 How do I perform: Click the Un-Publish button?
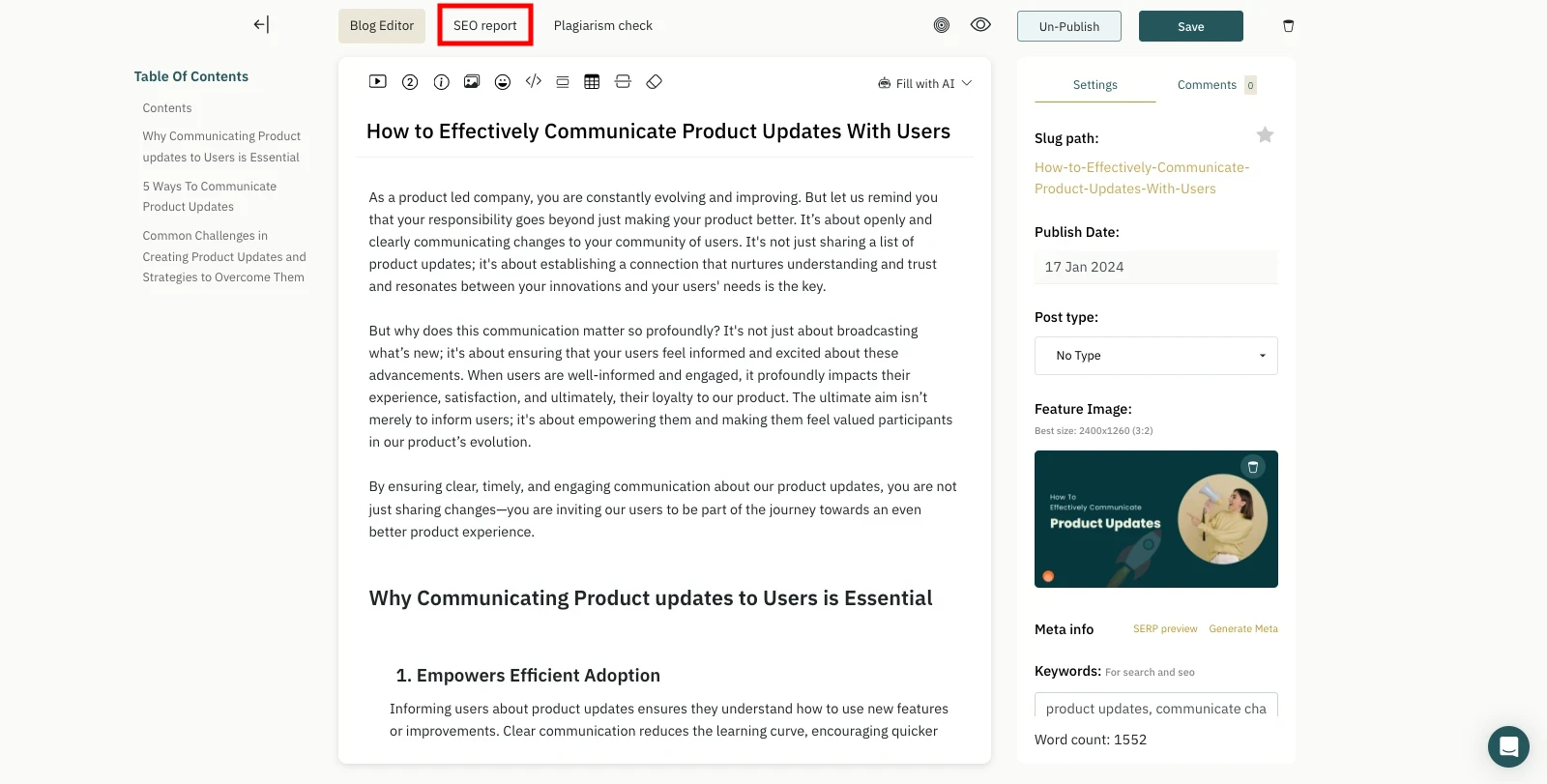(1069, 26)
